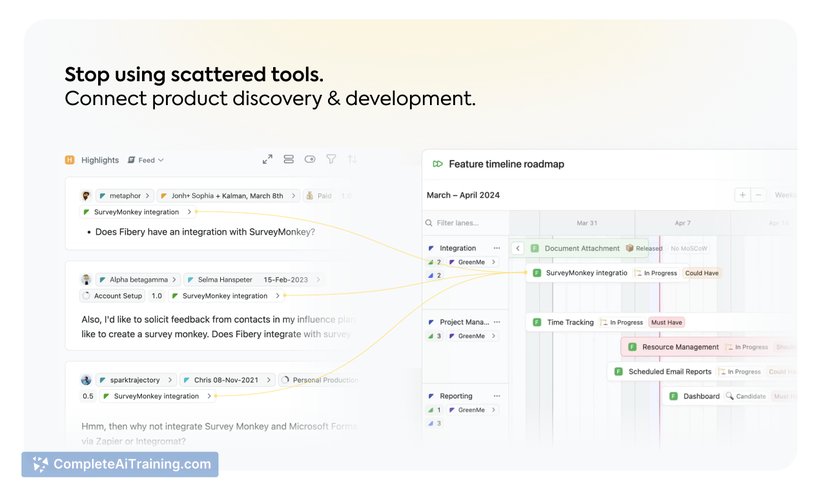Click the Apr 7 timeline header
Screen dimensions: 820x490
(x=682, y=223)
